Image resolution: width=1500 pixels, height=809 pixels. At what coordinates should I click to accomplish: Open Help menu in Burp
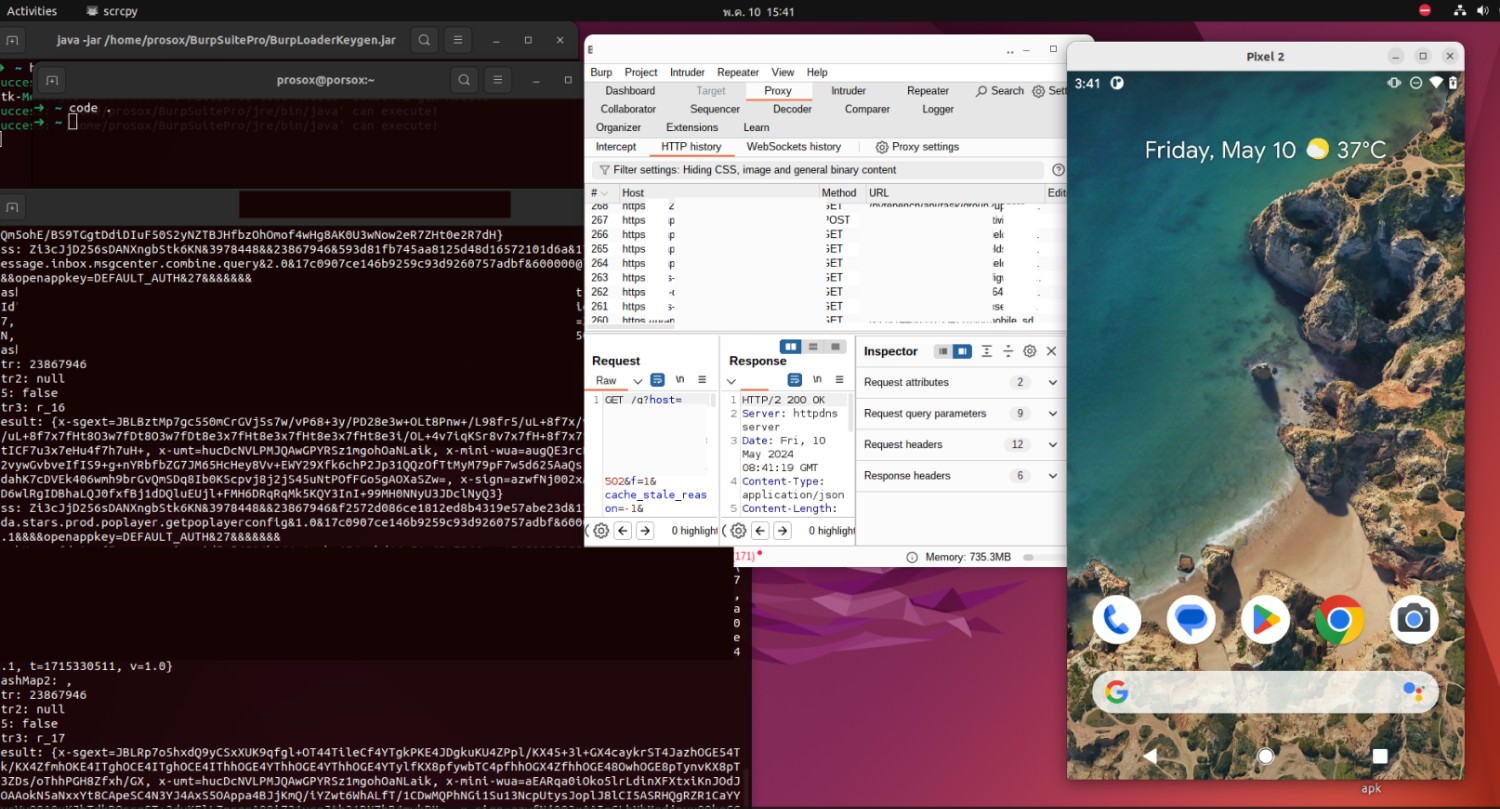point(817,72)
